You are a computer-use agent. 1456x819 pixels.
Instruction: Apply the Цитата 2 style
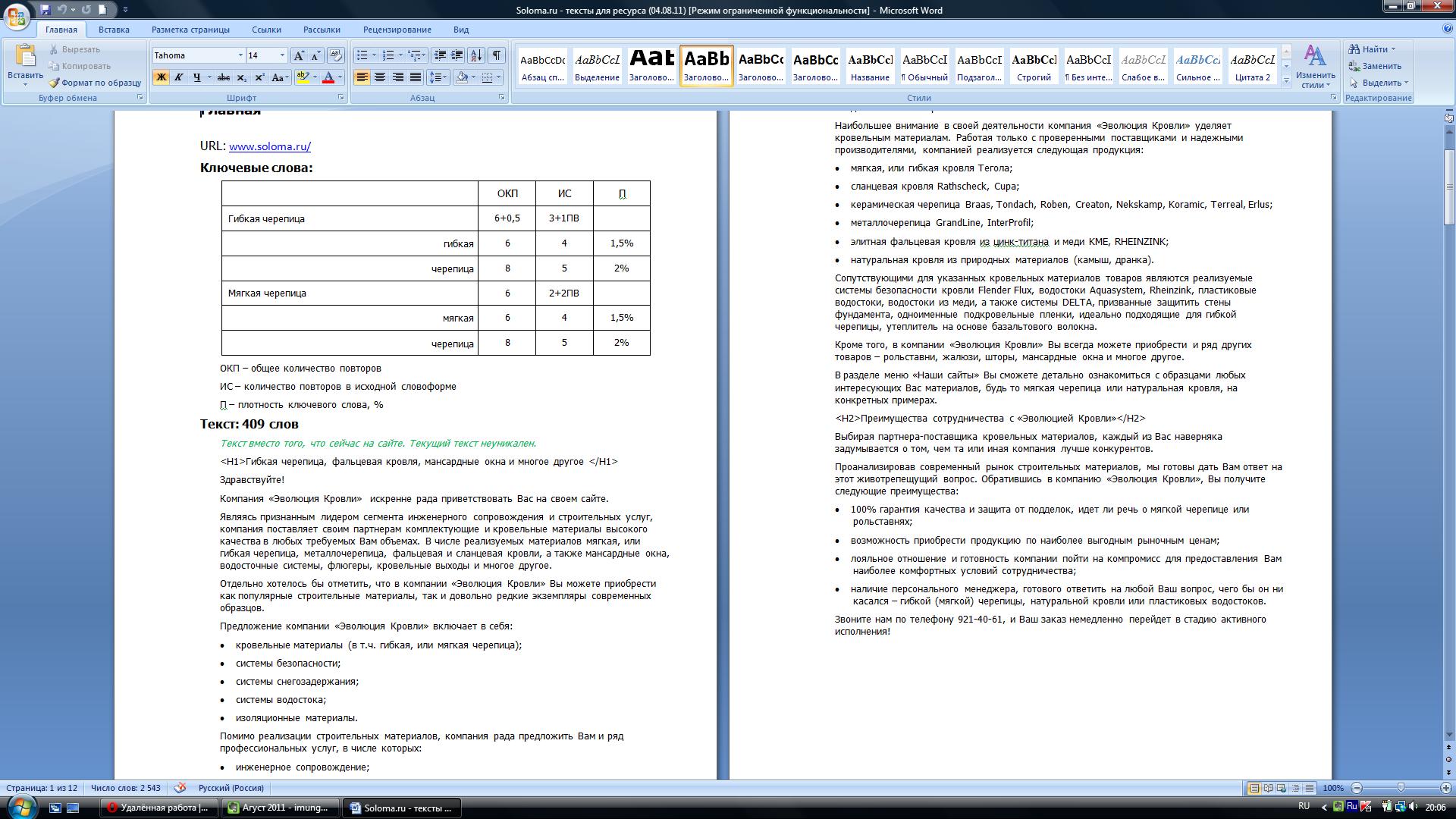point(1252,65)
